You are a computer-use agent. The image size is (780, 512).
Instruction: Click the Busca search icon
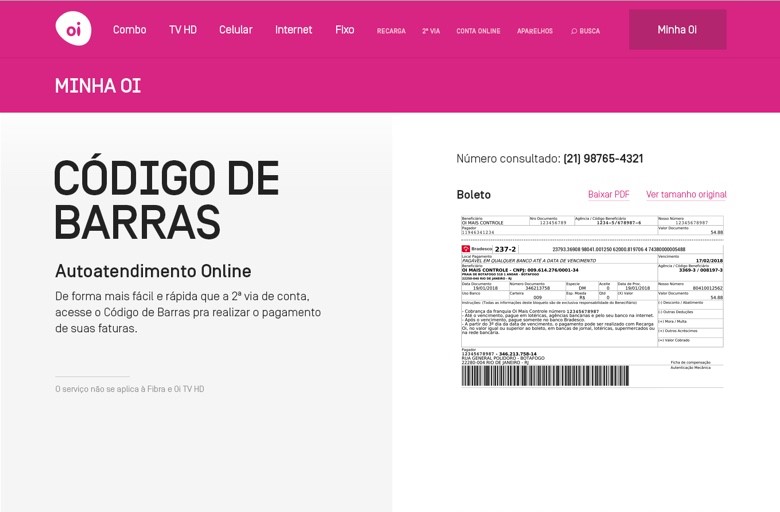[x=574, y=31]
